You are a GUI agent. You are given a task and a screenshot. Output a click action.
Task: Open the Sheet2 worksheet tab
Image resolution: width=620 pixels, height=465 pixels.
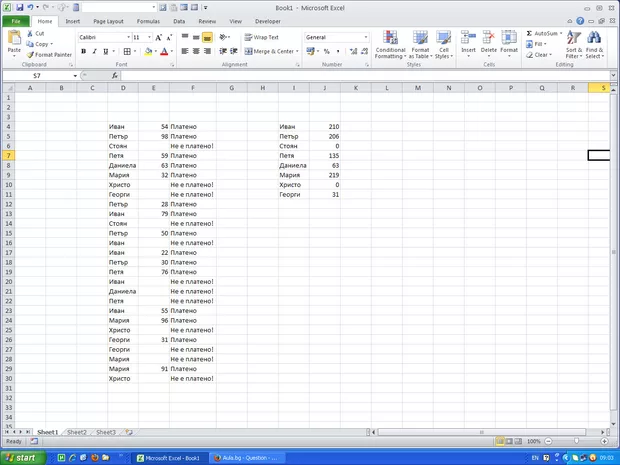tap(76, 432)
